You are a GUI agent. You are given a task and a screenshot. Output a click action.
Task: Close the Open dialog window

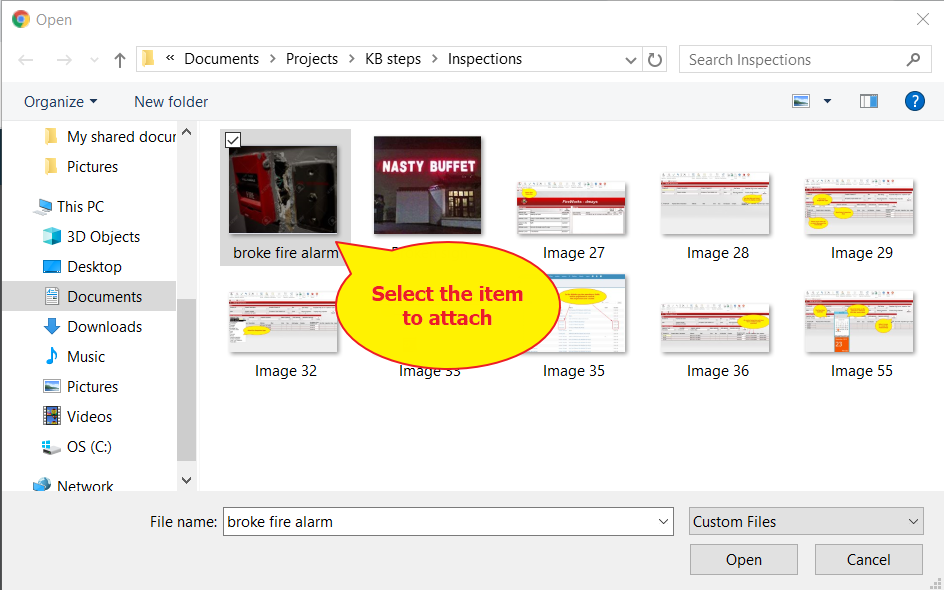point(923,19)
